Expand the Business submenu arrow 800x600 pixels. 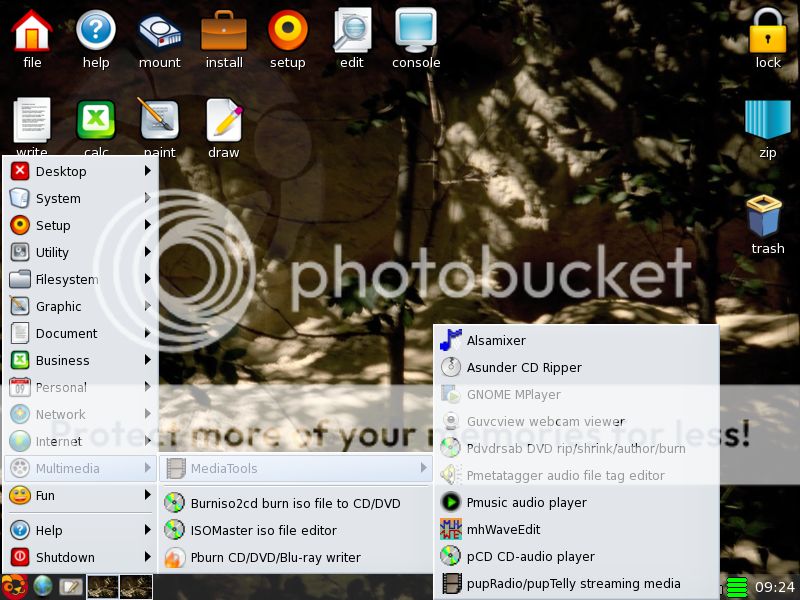(147, 360)
